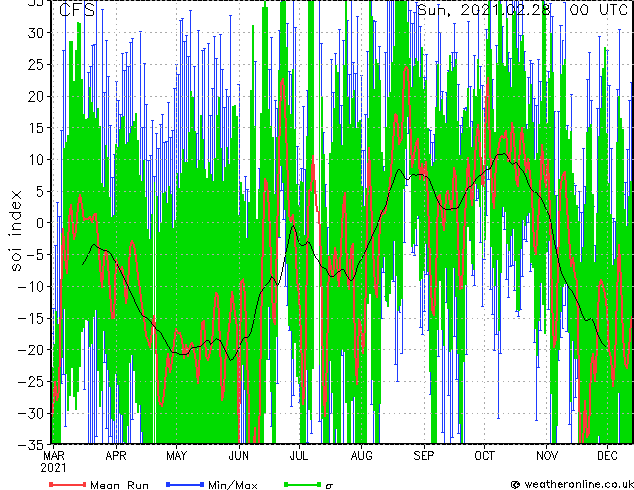Click the 2021 year label under MAR
634x490 pixels.
pyautogui.click(x=53, y=468)
